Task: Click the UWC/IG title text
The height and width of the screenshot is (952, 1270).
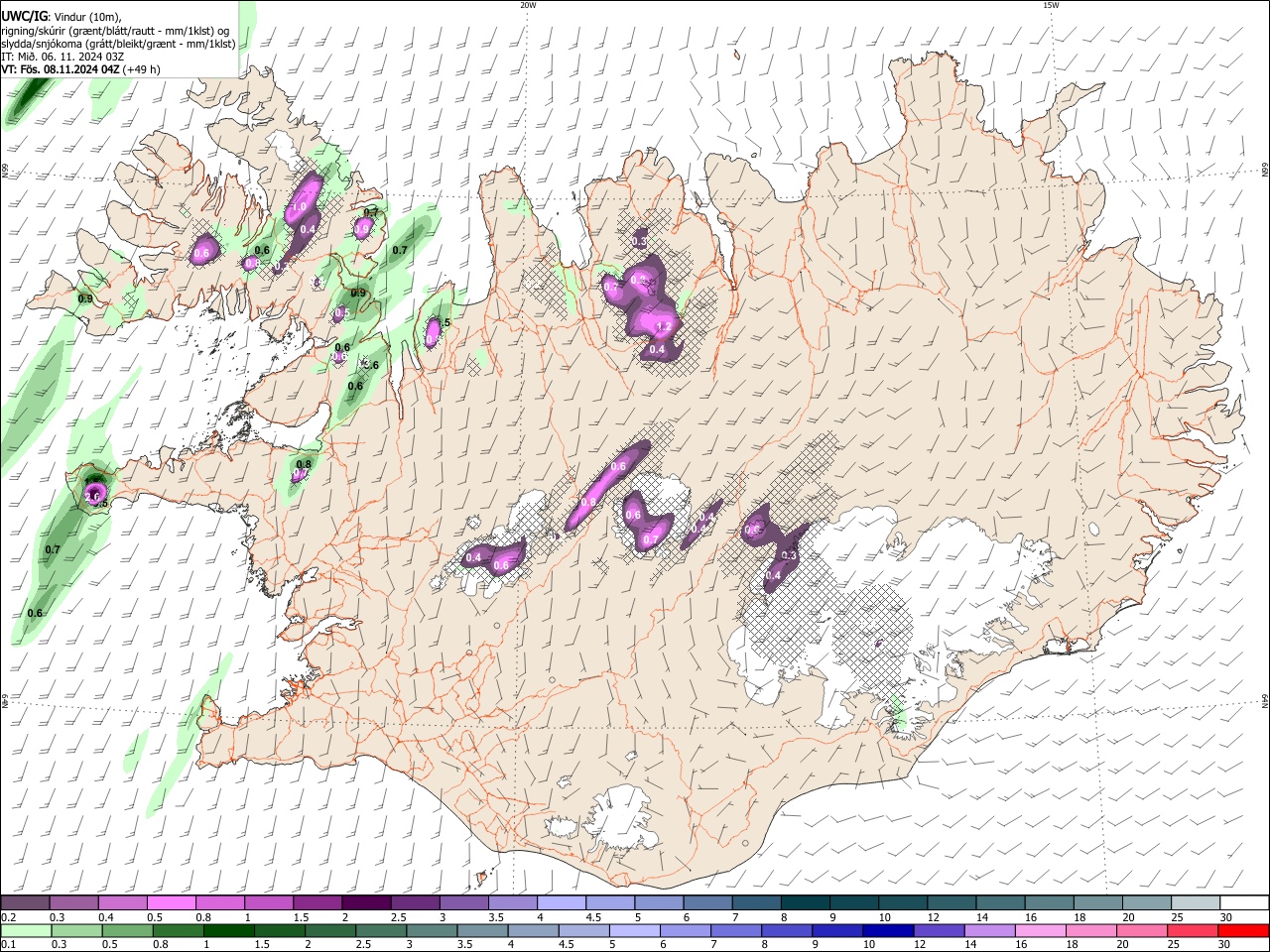Action: pyautogui.click(x=25, y=16)
